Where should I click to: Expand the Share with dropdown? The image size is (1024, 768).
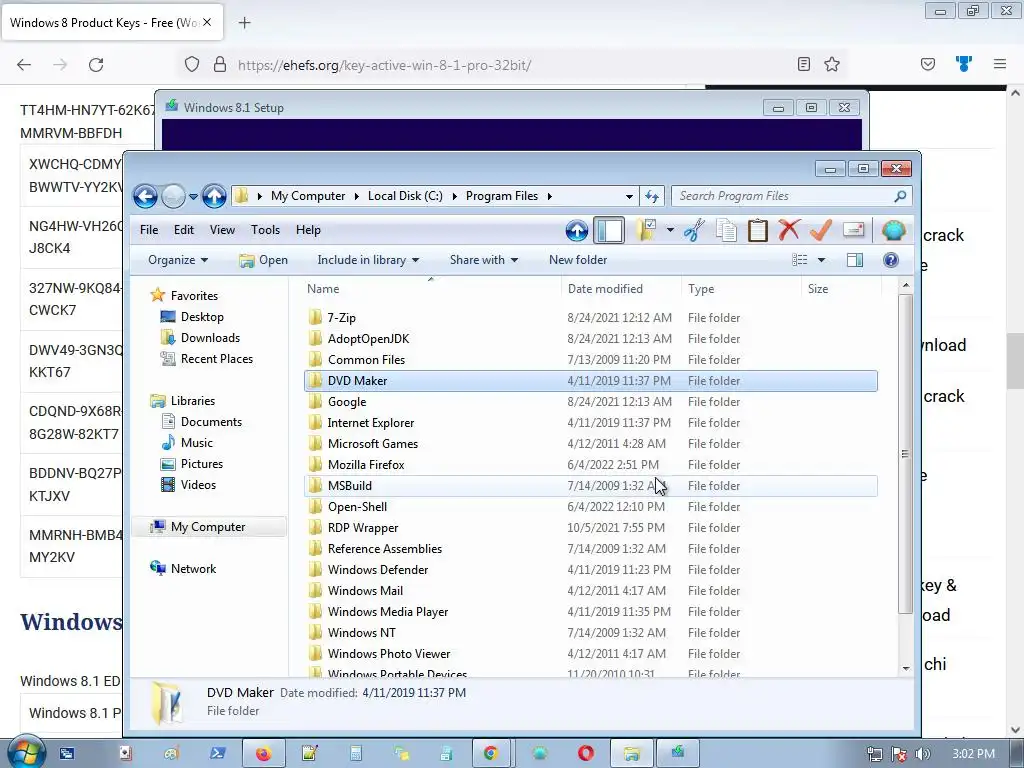pyautogui.click(x=483, y=260)
